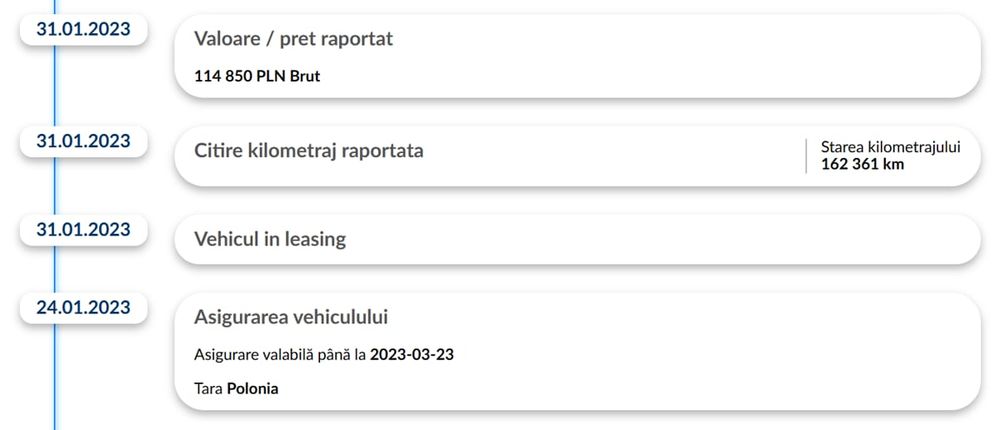Click the vertical divider in the kilometraj card

pyautogui.click(x=806, y=156)
